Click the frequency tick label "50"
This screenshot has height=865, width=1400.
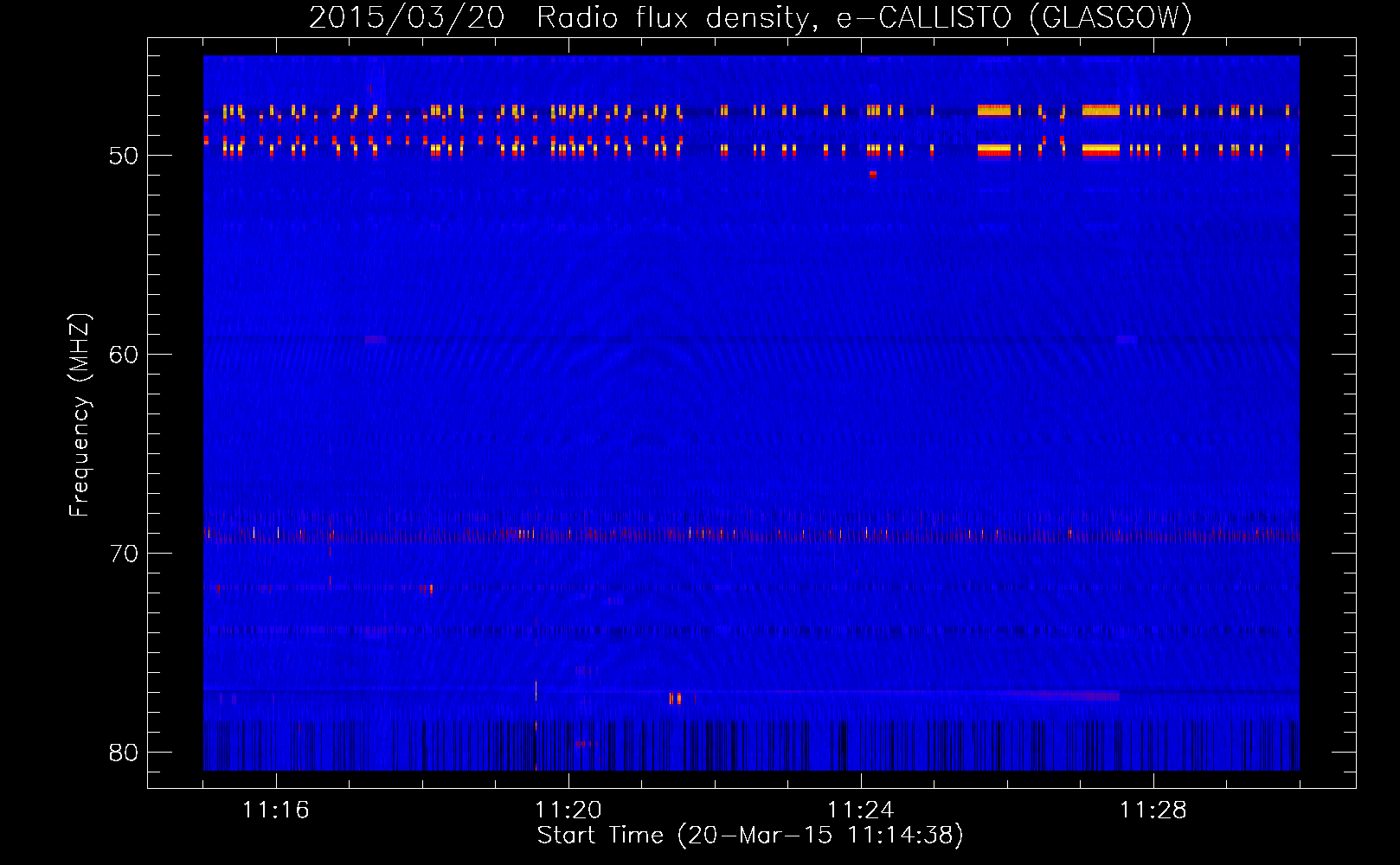point(124,156)
